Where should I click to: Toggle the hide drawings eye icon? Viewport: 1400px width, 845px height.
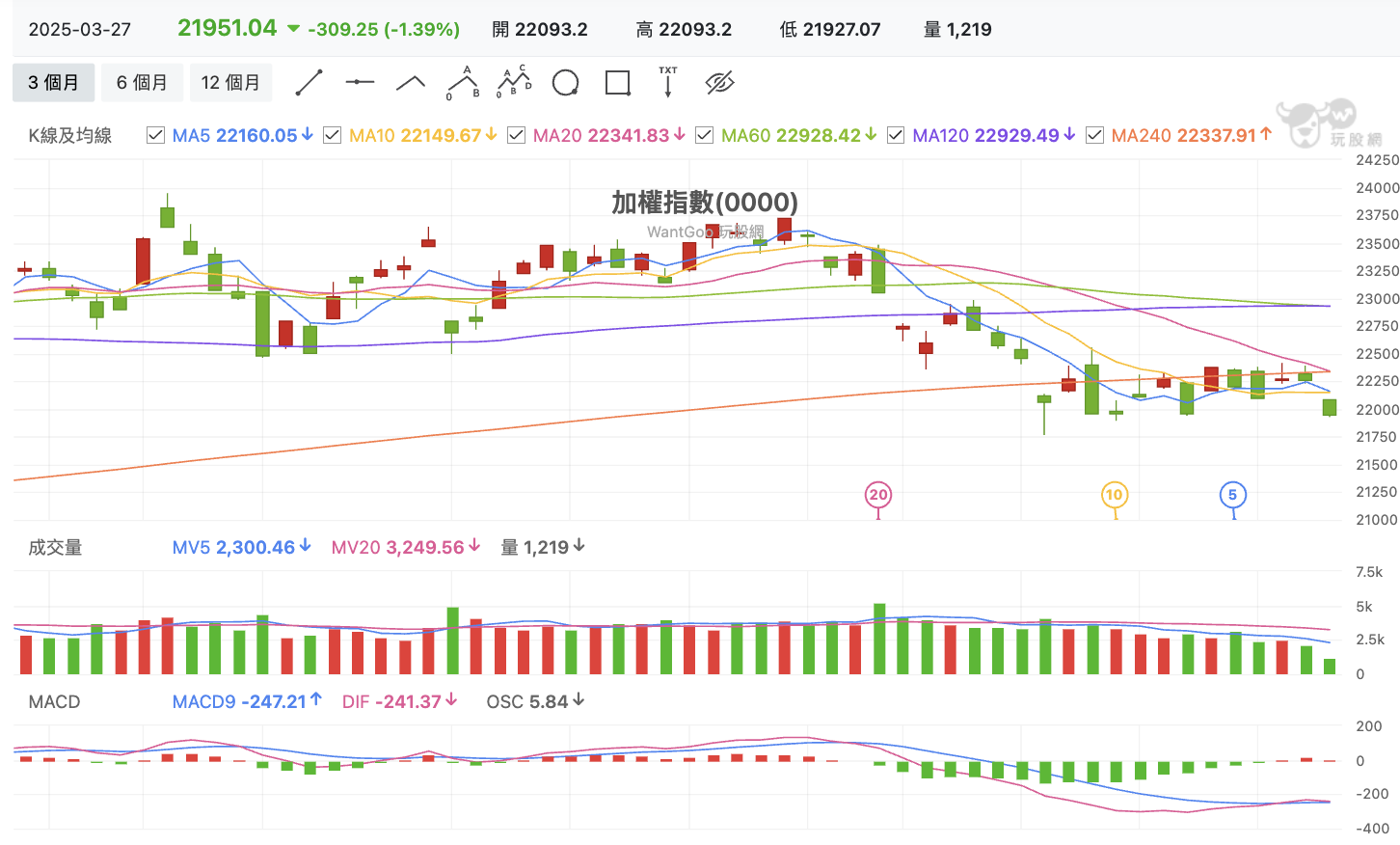pos(720,83)
